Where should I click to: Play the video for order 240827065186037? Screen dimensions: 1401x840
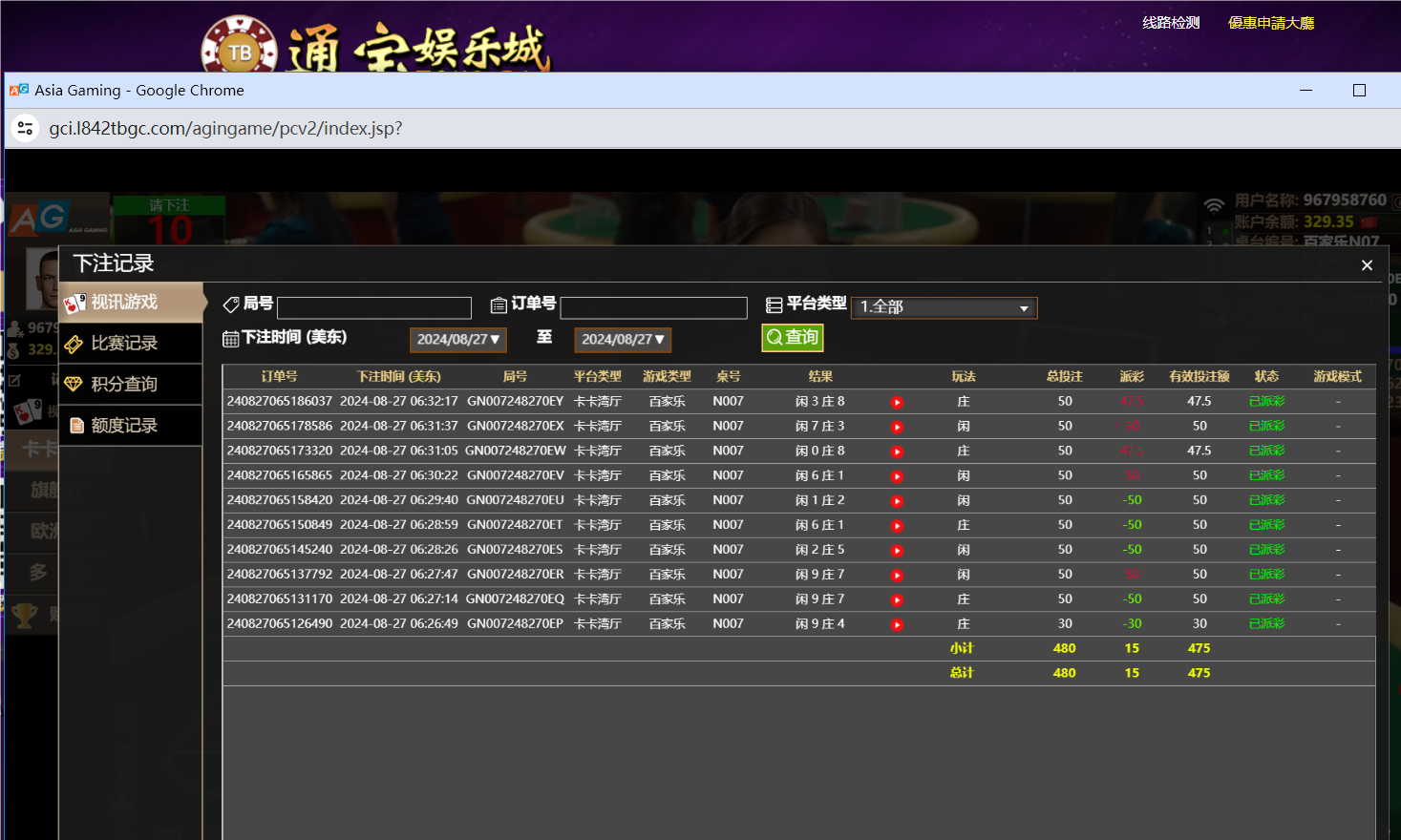click(896, 402)
